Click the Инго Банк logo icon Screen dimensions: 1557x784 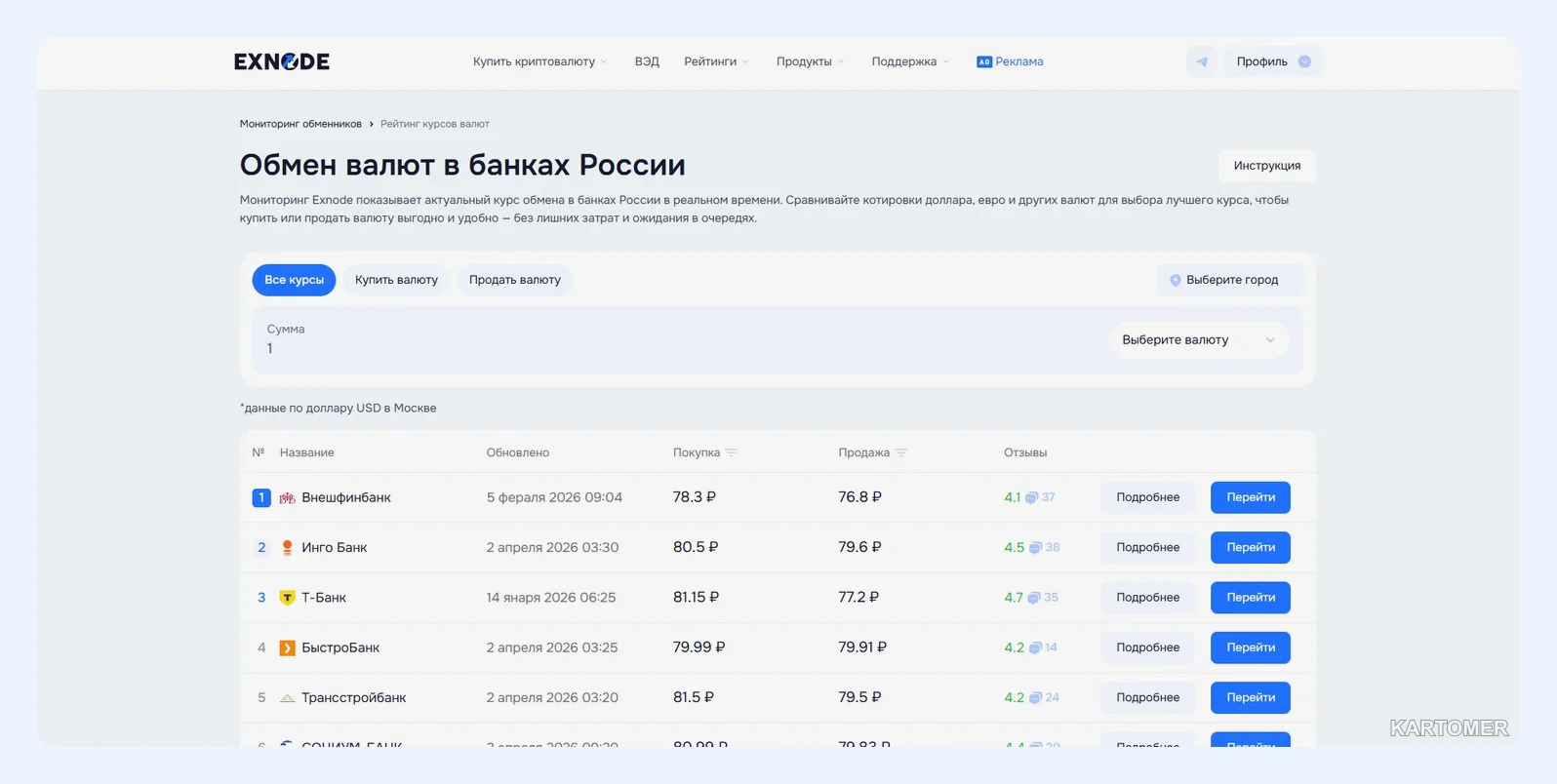click(x=287, y=548)
